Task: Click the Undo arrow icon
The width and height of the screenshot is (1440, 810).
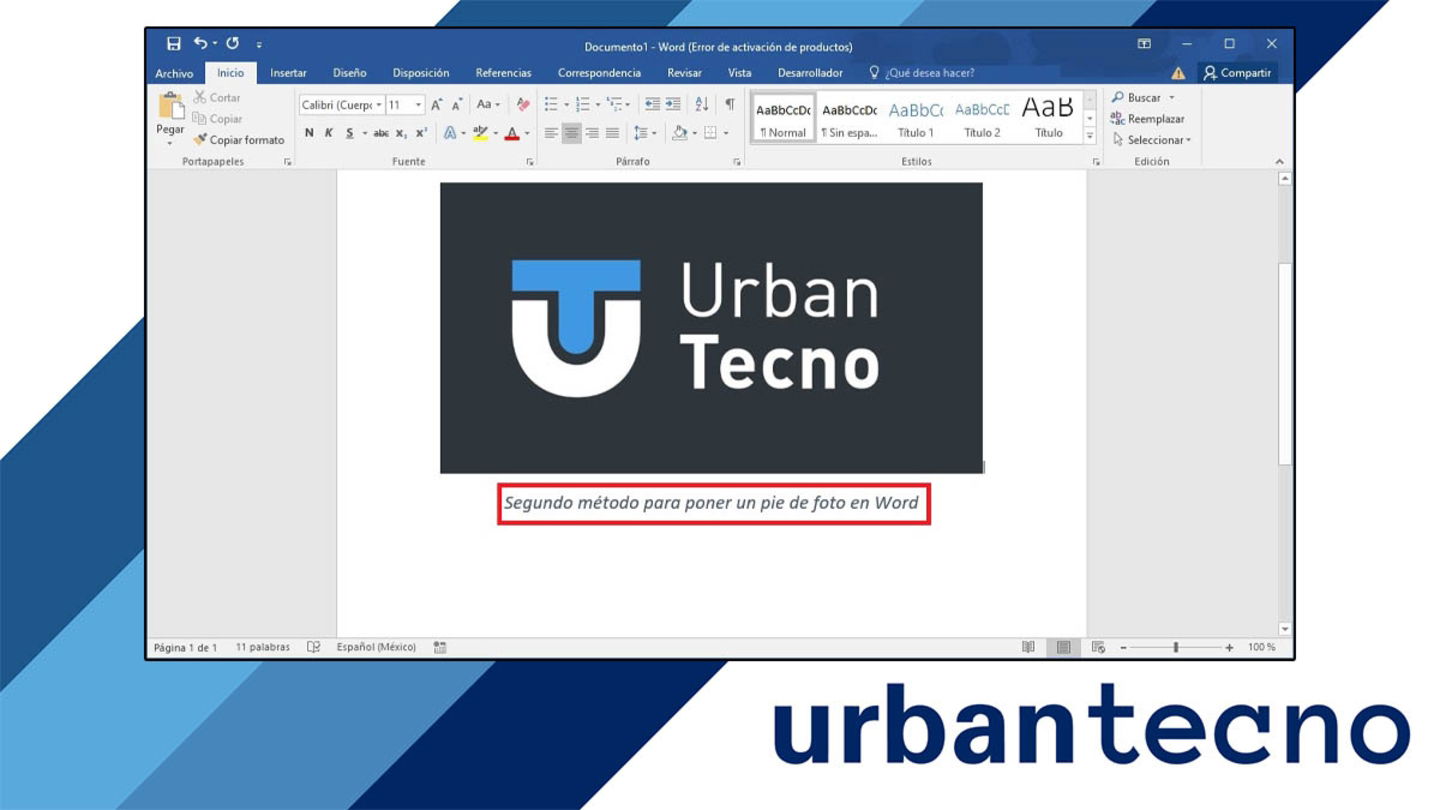Action: pyautogui.click(x=201, y=43)
